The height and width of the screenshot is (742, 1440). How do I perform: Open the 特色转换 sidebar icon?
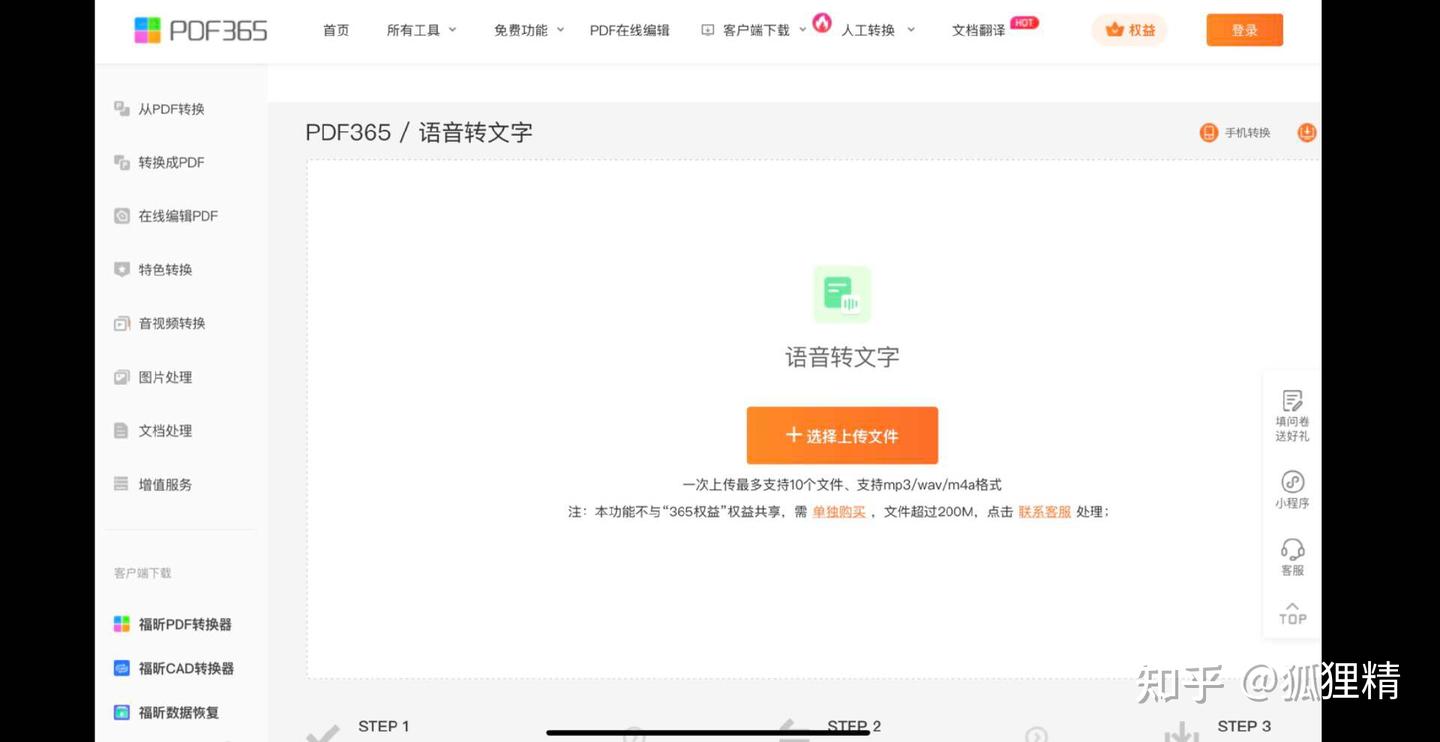(x=122, y=269)
